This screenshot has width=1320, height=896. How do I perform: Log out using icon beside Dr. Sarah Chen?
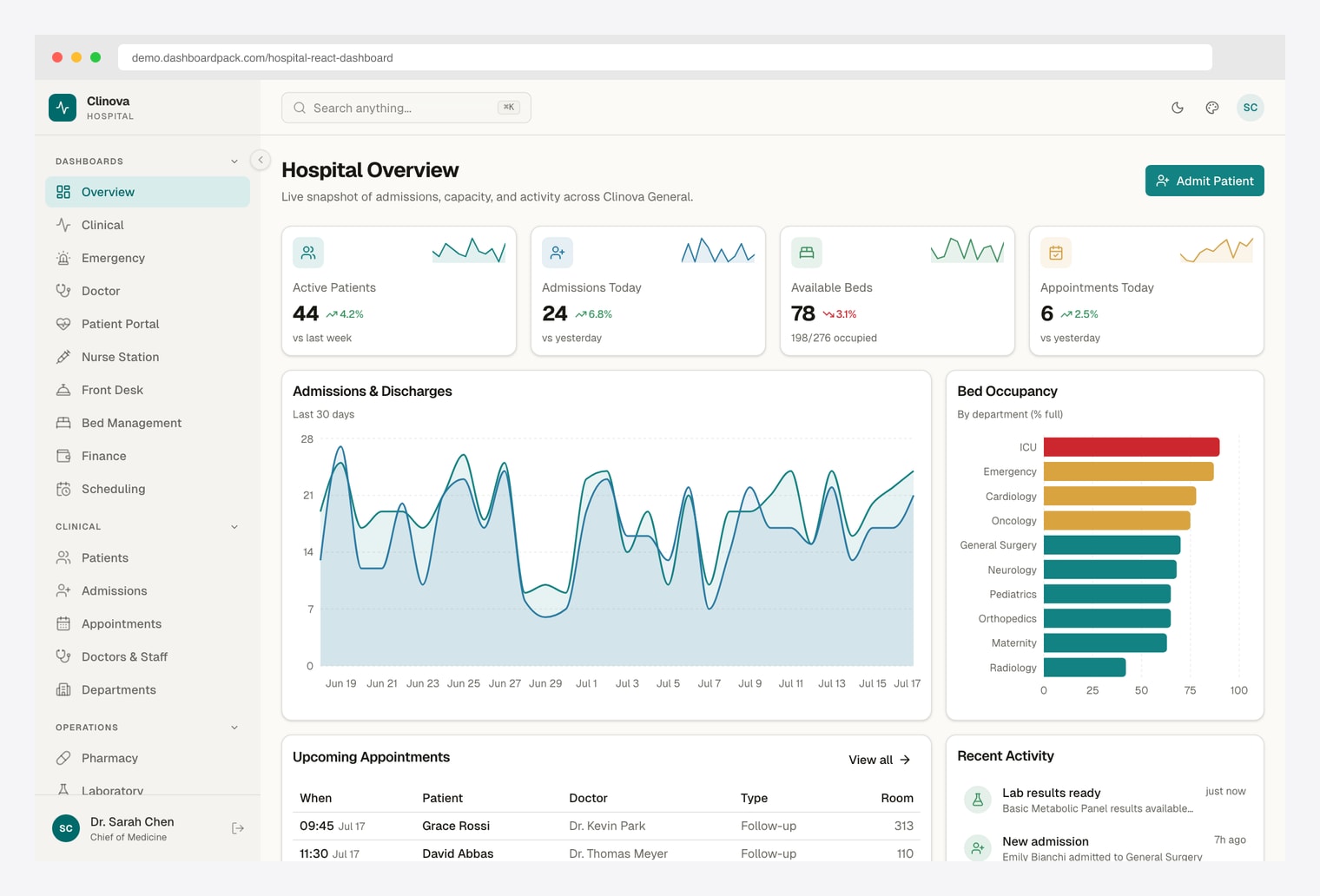[238, 829]
